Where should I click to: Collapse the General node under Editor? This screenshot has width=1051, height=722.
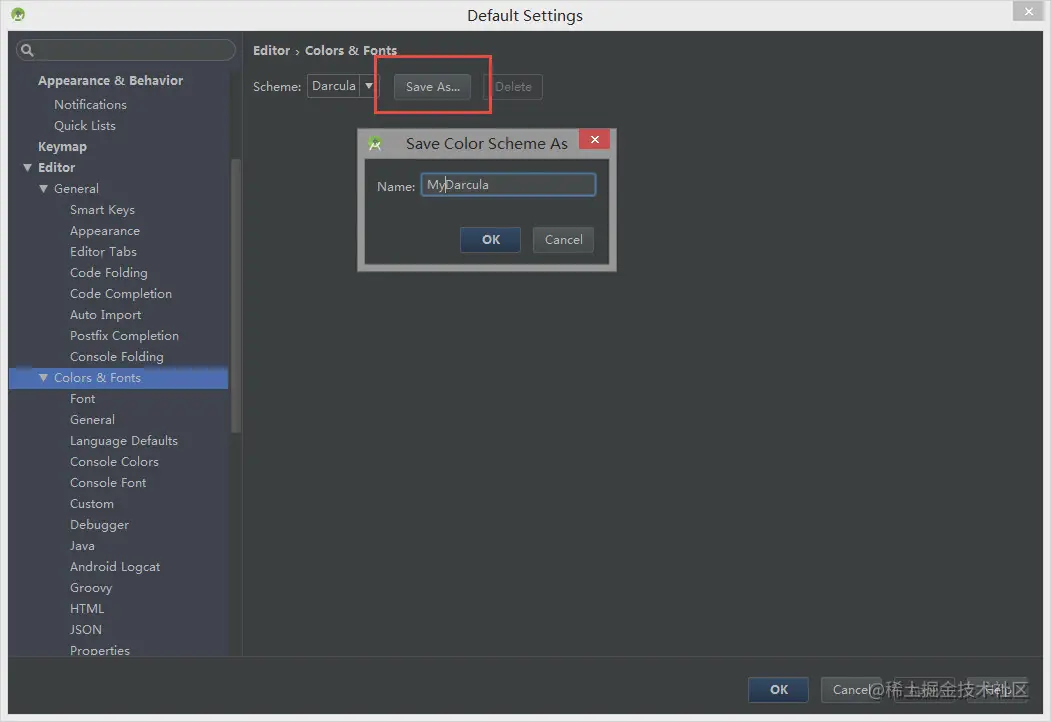pyautogui.click(x=44, y=189)
